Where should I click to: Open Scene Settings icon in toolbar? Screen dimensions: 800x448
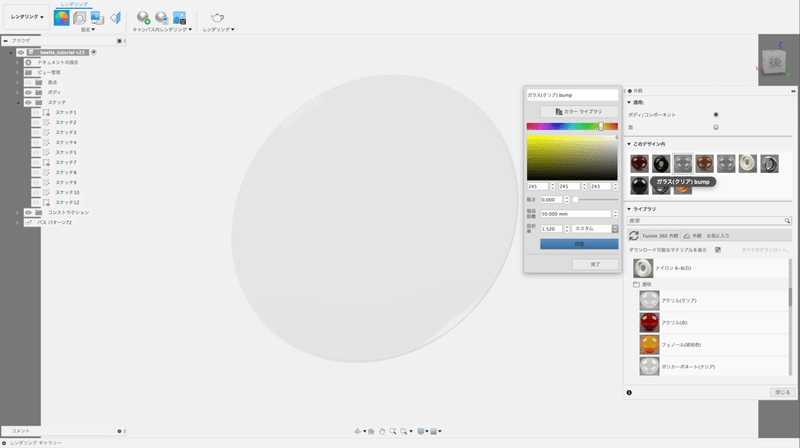tap(79, 18)
